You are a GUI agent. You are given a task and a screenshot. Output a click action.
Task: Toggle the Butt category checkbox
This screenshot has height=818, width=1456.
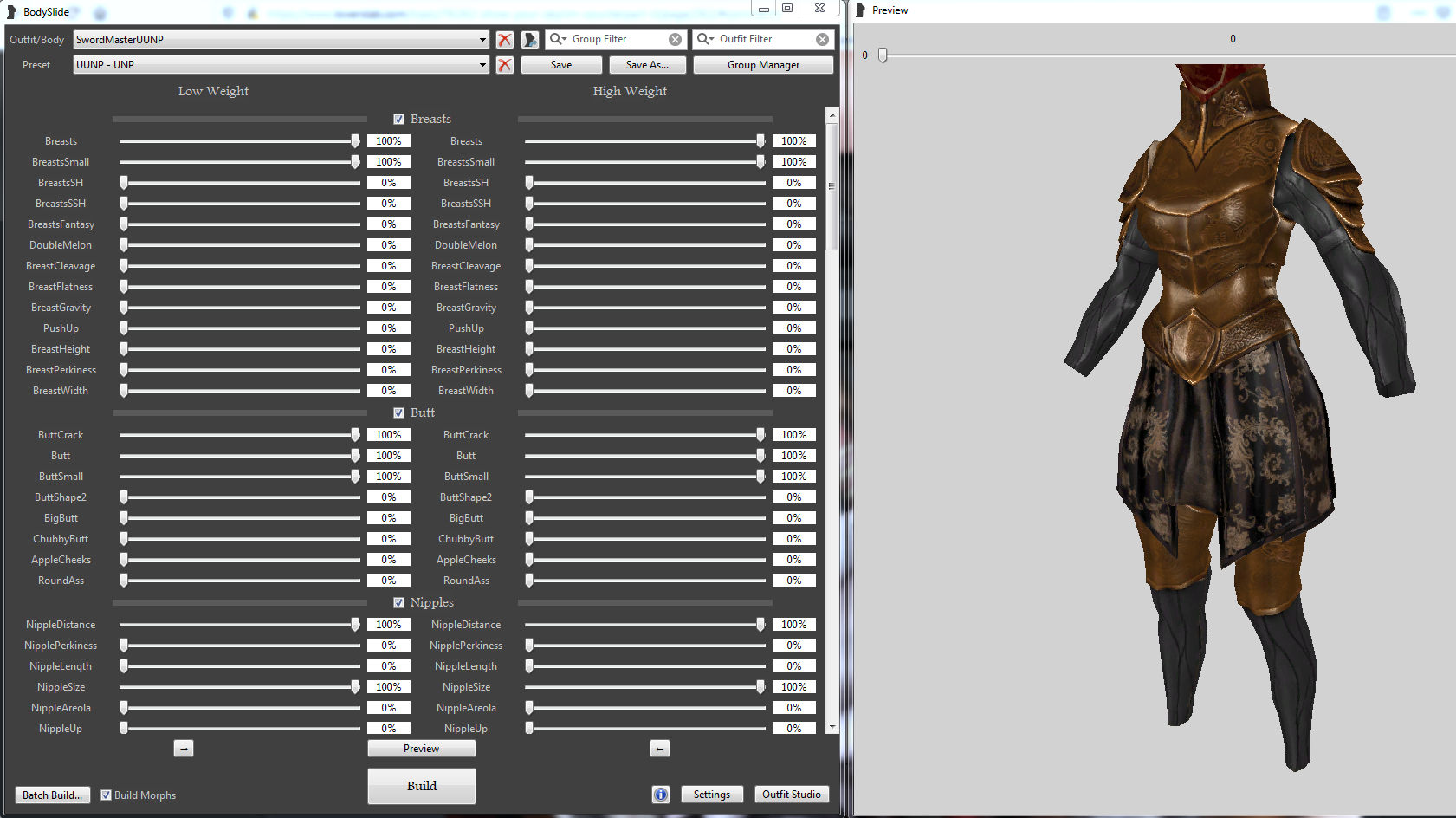(399, 413)
